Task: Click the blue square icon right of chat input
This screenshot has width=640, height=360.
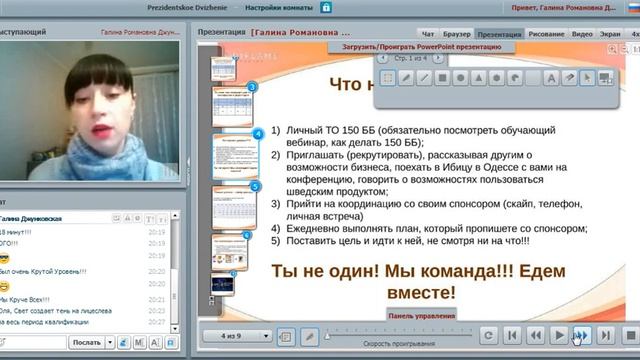Action: 171,342
